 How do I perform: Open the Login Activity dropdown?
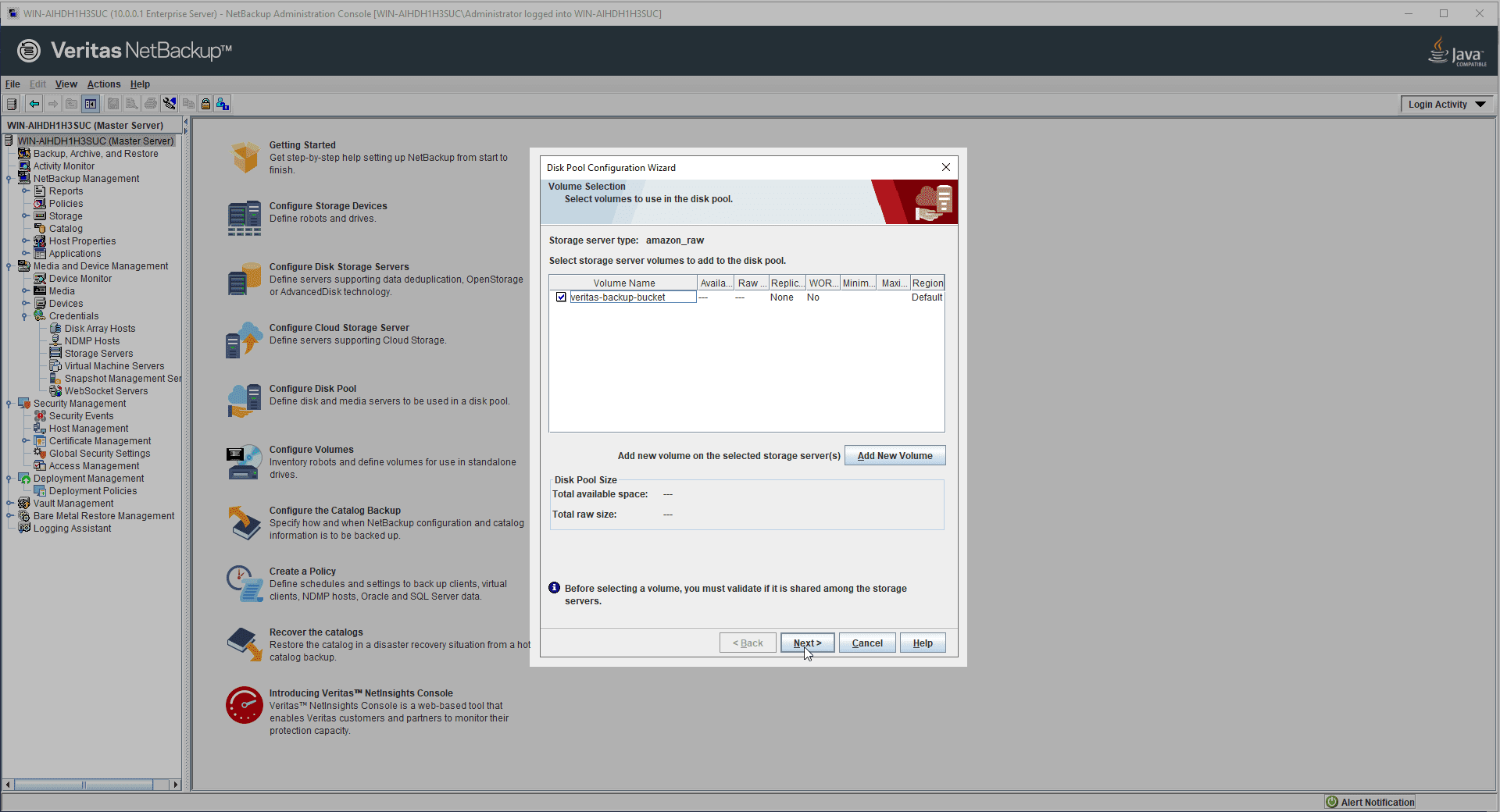(x=1447, y=105)
